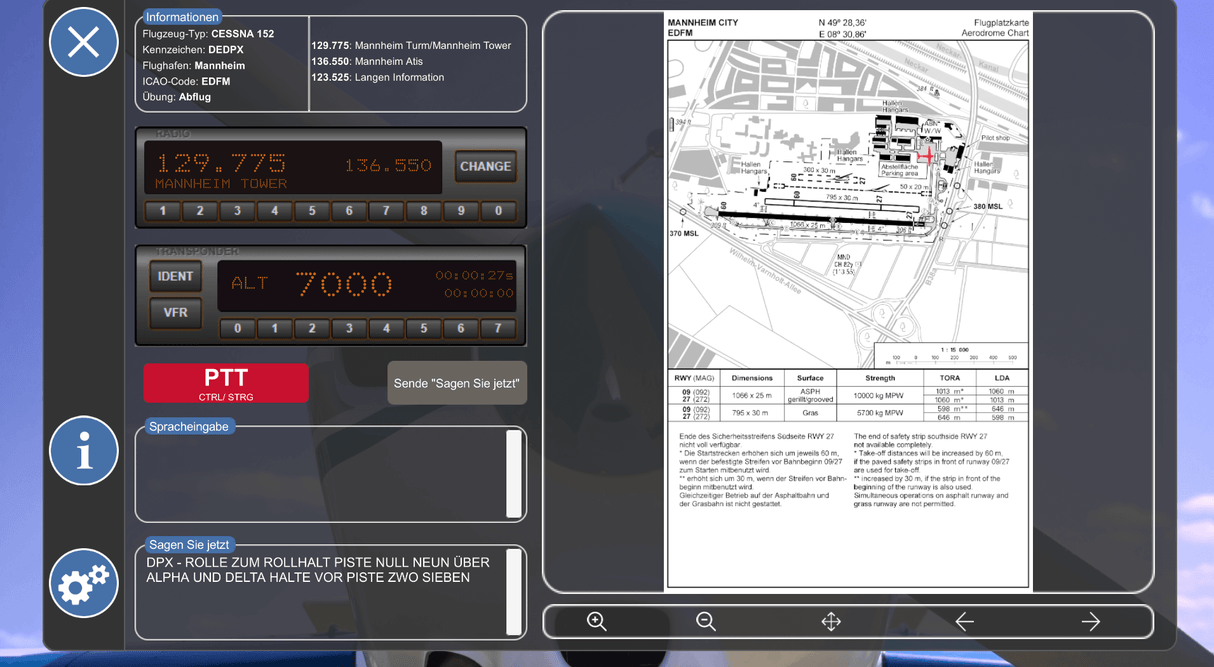Click the pan/move chart arrows icon
The width and height of the screenshot is (1214, 667).
(831, 622)
